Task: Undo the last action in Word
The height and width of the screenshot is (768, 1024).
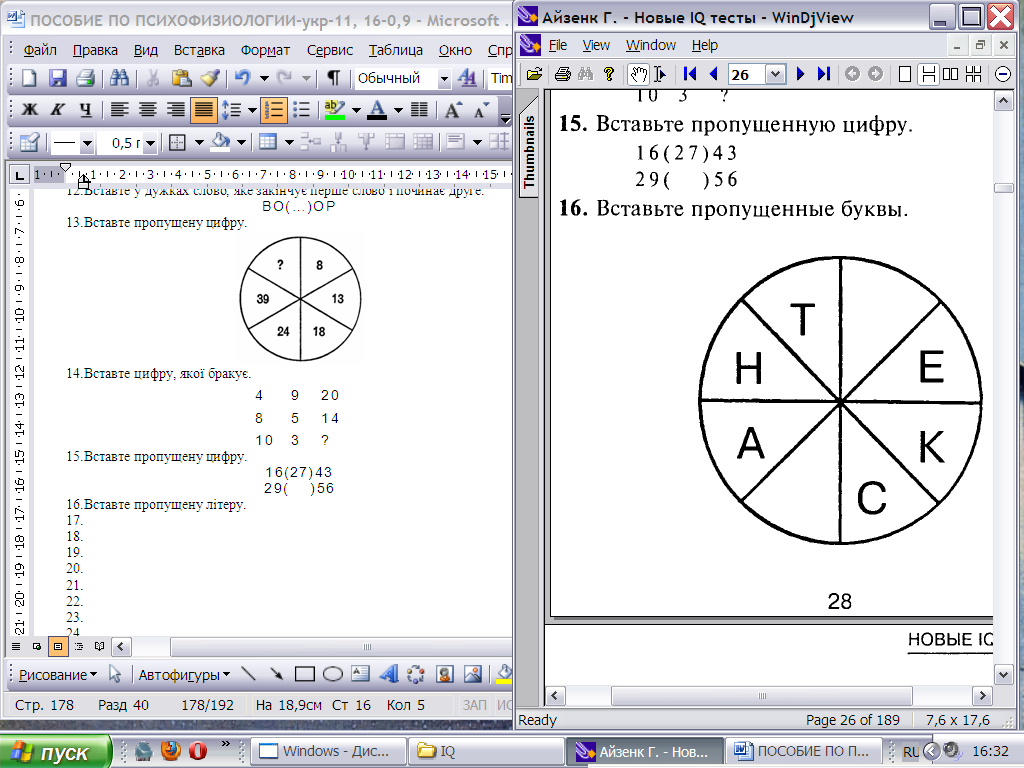Action: tap(243, 78)
